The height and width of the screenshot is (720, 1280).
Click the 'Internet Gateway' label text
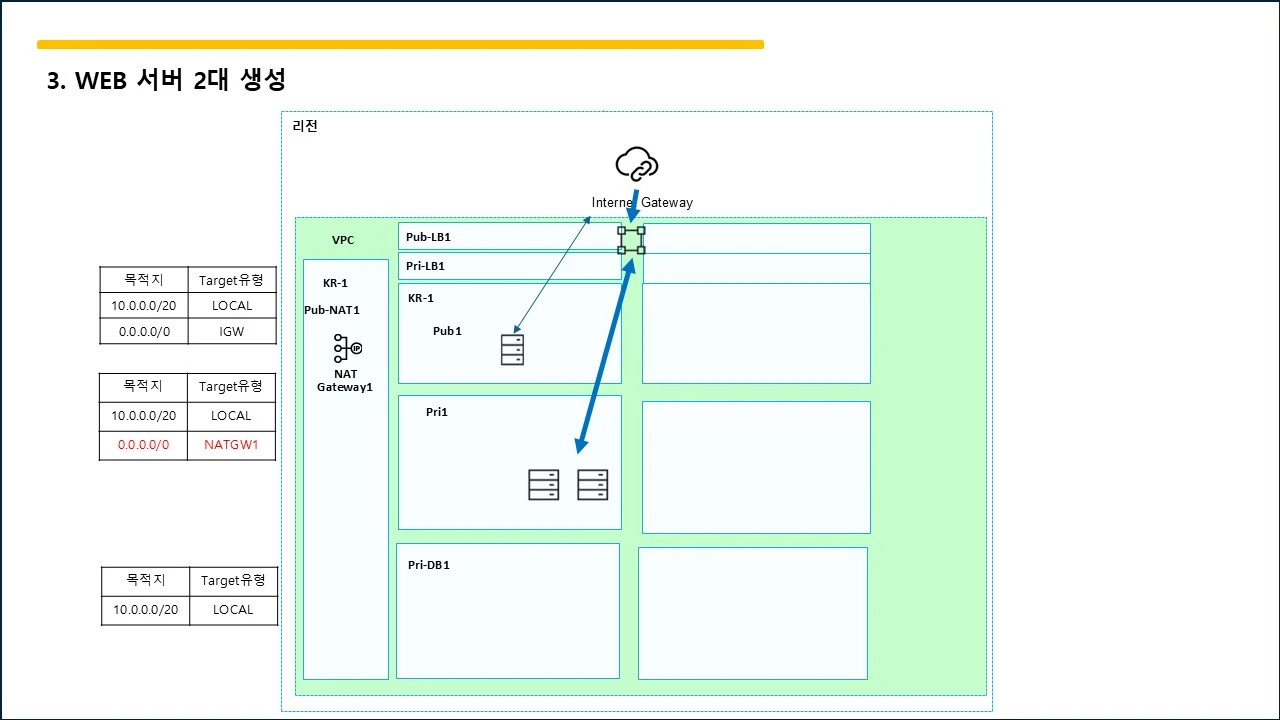[x=642, y=203]
